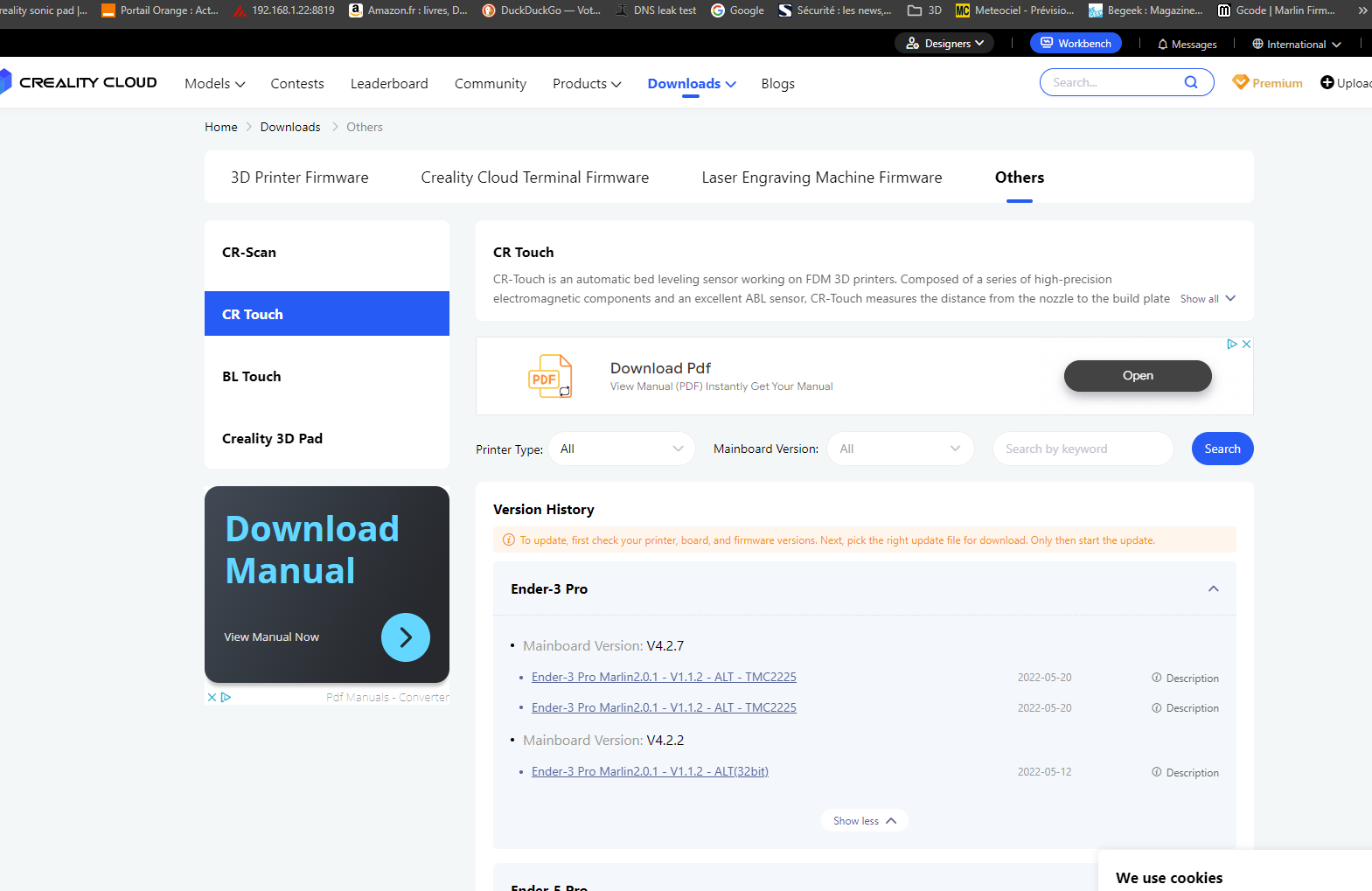Open the Ender-3 Pro ALT(32bit) firmware link
The width and height of the screenshot is (1372, 891).
pos(650,771)
